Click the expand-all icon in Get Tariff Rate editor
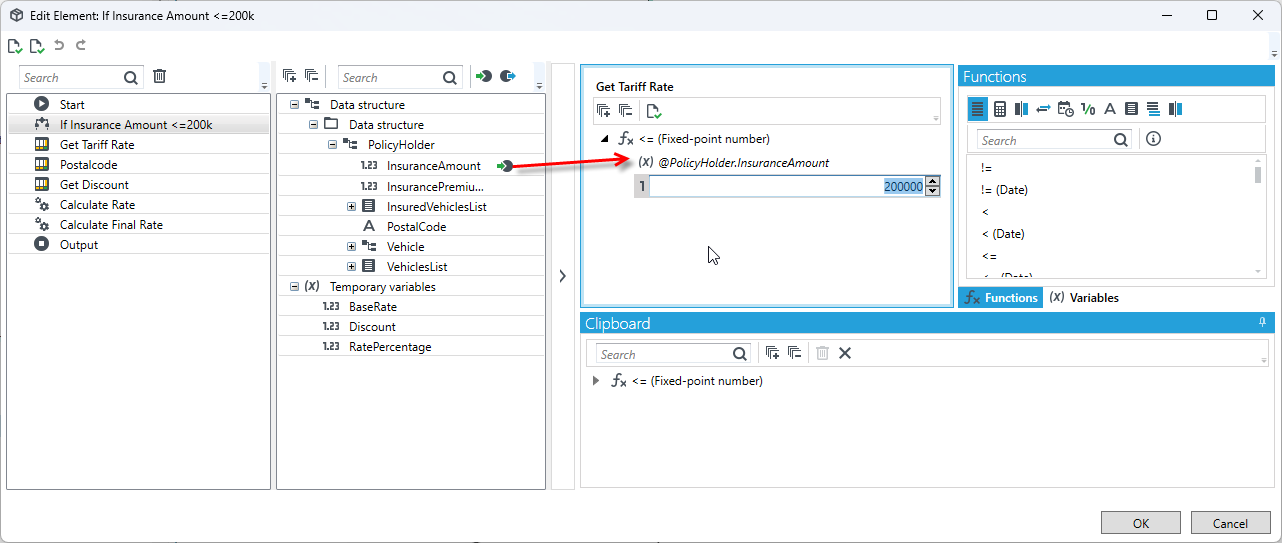Screen dimensions: 1282x543 coord(603,111)
